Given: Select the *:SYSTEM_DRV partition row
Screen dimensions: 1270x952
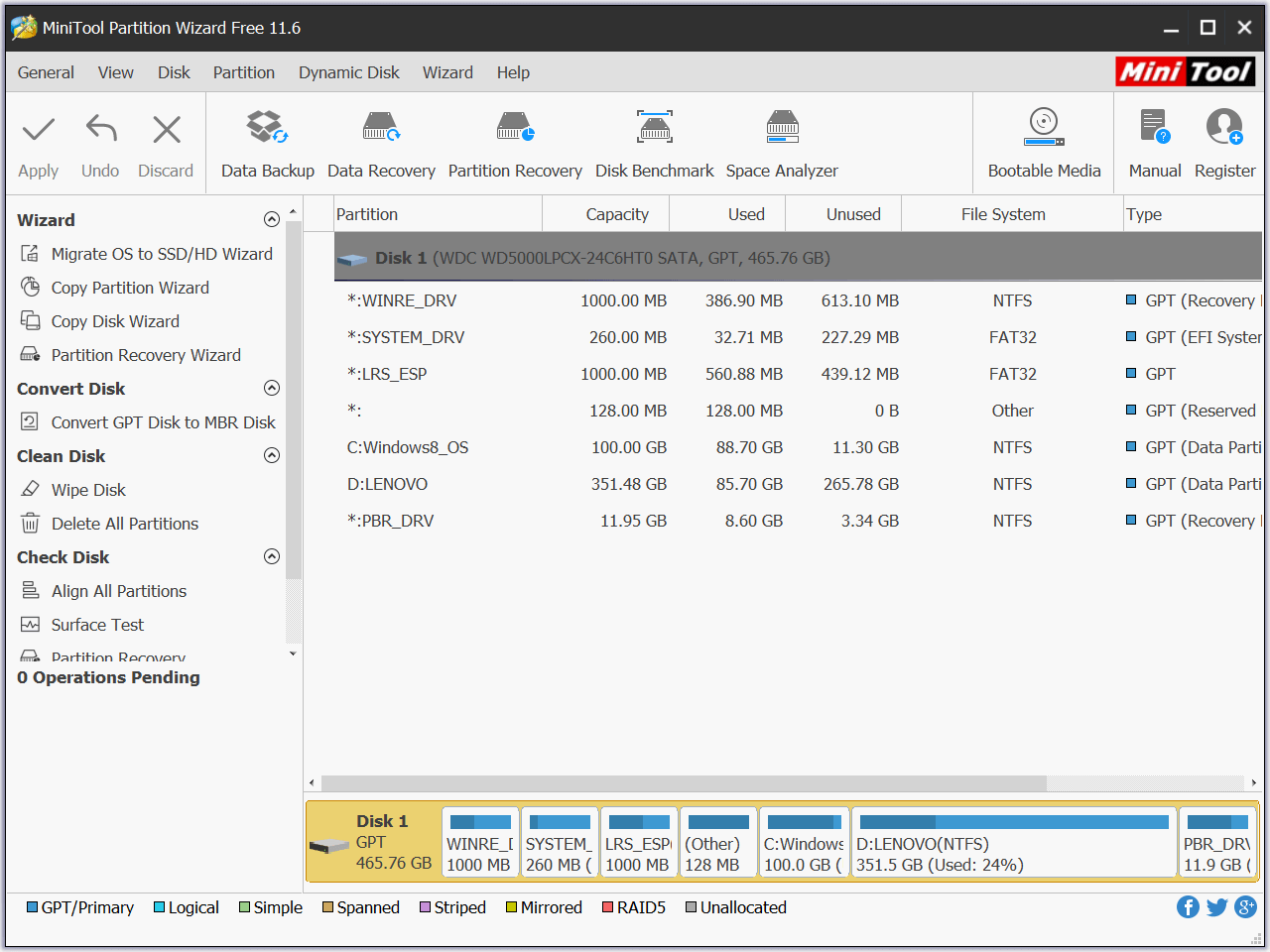Looking at the screenshot, I should pyautogui.click(x=798, y=337).
